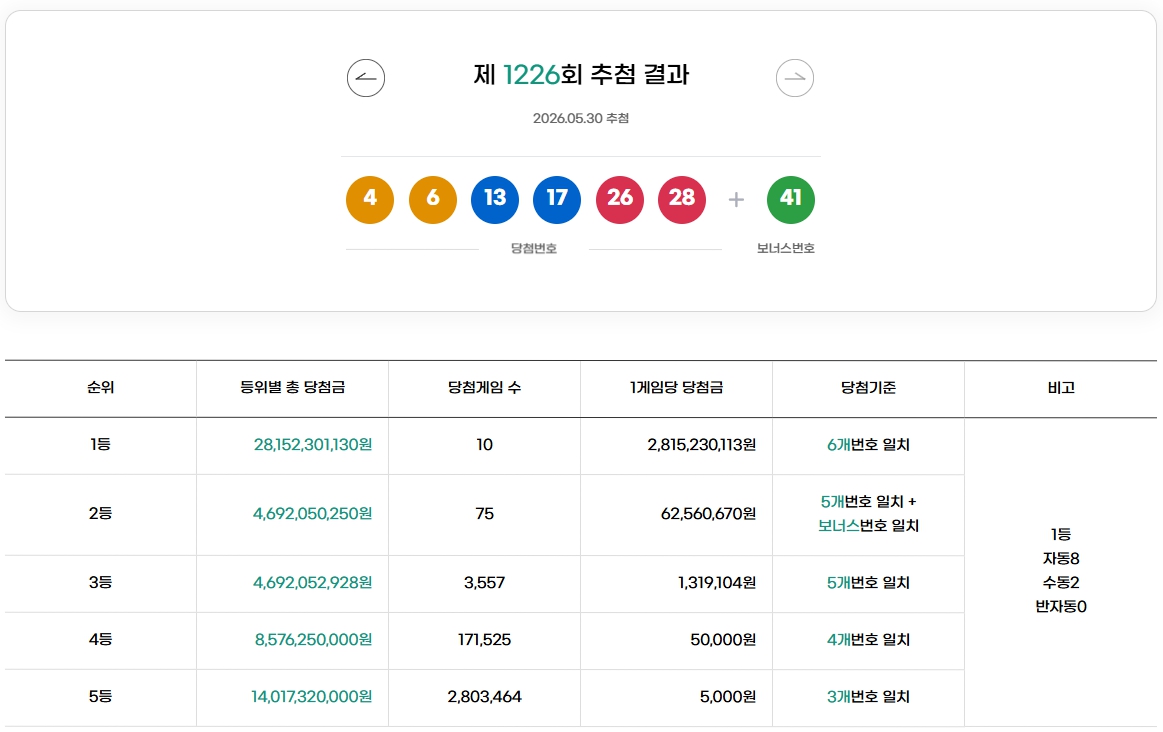The height and width of the screenshot is (732, 1163).
Task: Go to previous draw with left arrow
Action: pos(366,78)
